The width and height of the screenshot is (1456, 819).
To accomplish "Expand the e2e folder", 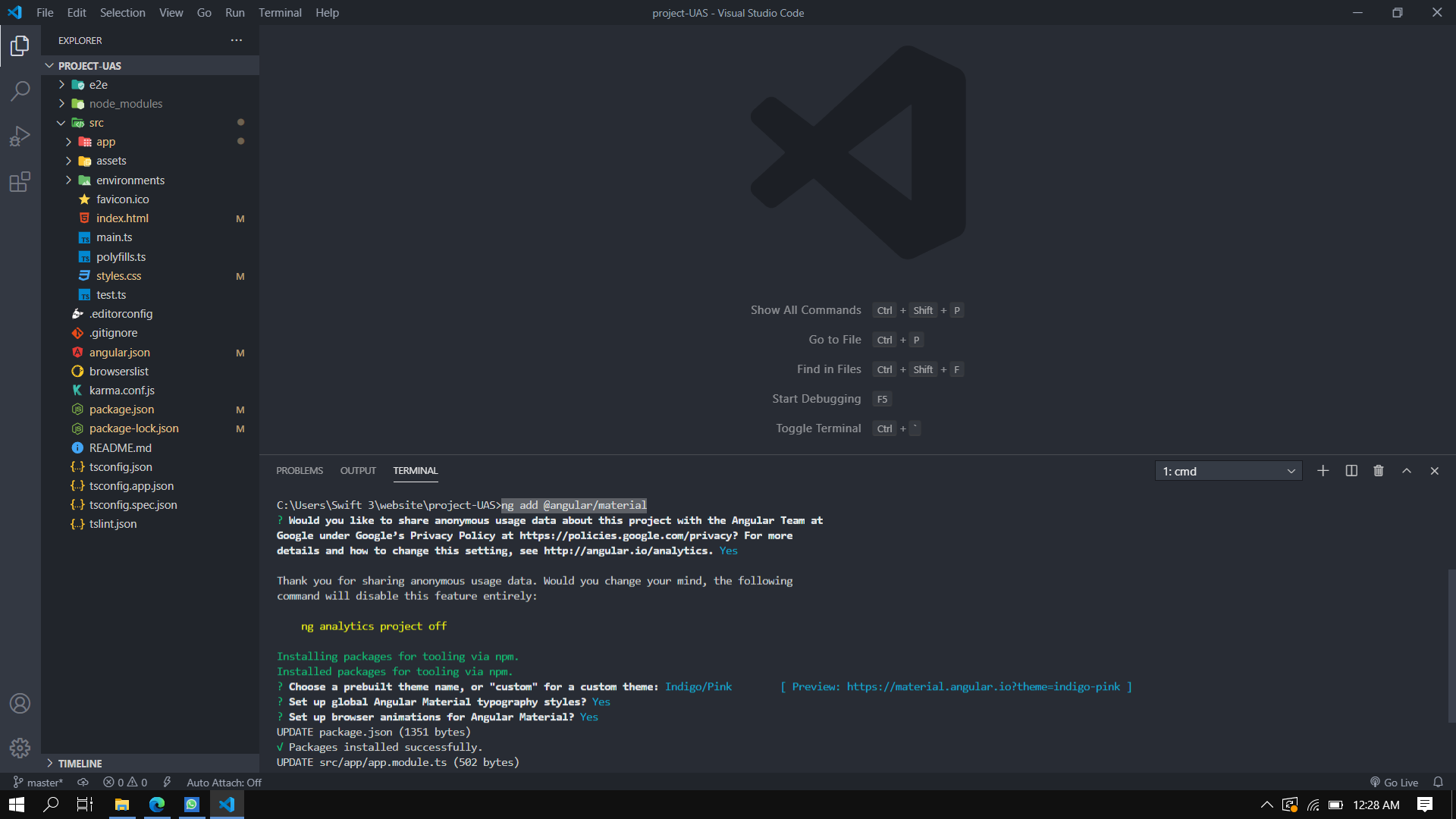I will tap(150, 84).
